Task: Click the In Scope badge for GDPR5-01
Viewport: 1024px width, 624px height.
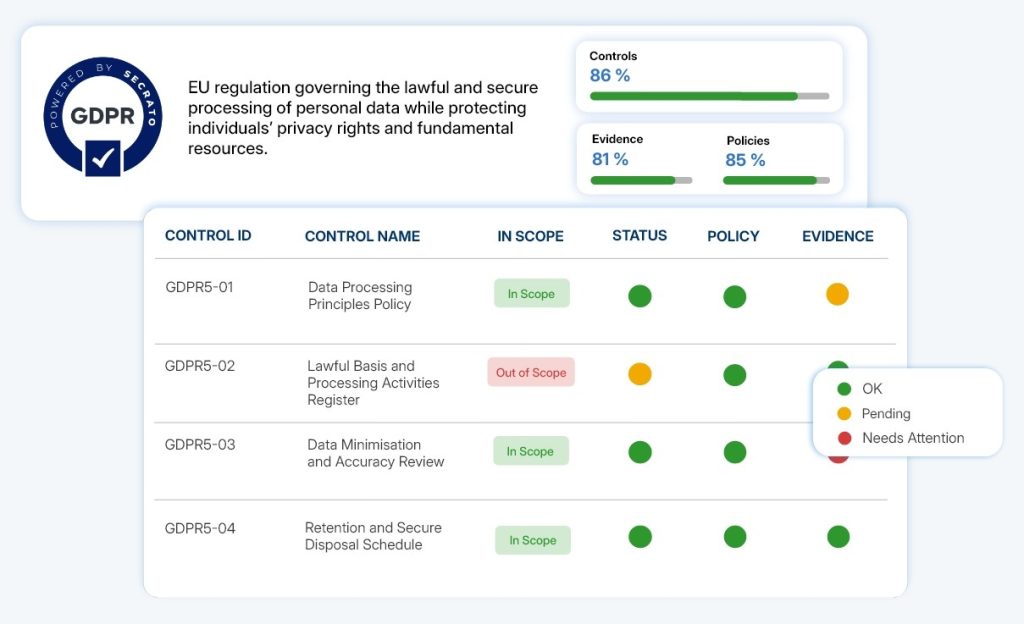Action: click(x=532, y=294)
